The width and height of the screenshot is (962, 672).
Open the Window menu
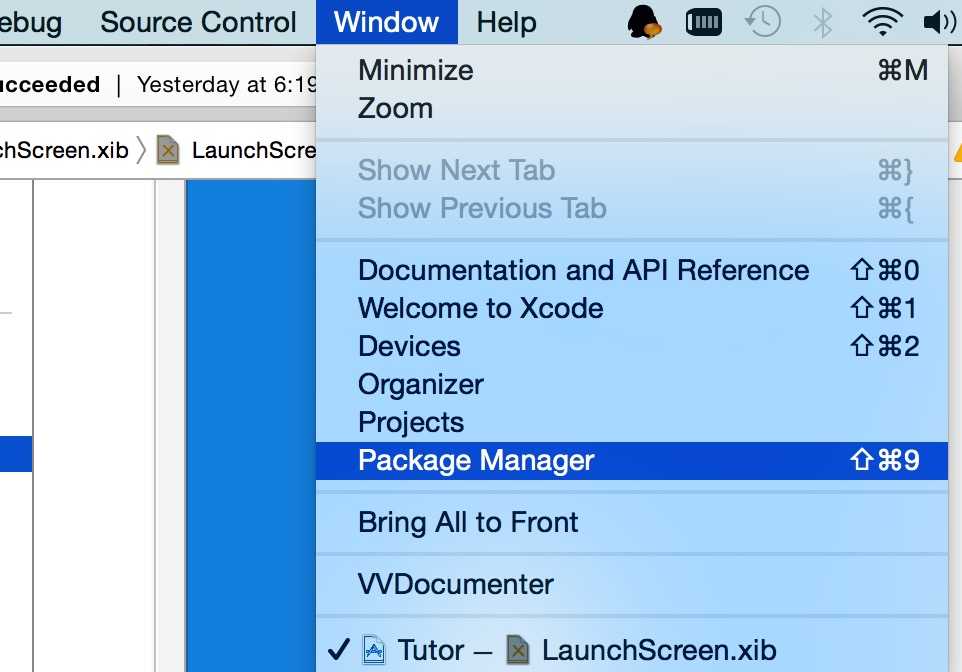[387, 22]
